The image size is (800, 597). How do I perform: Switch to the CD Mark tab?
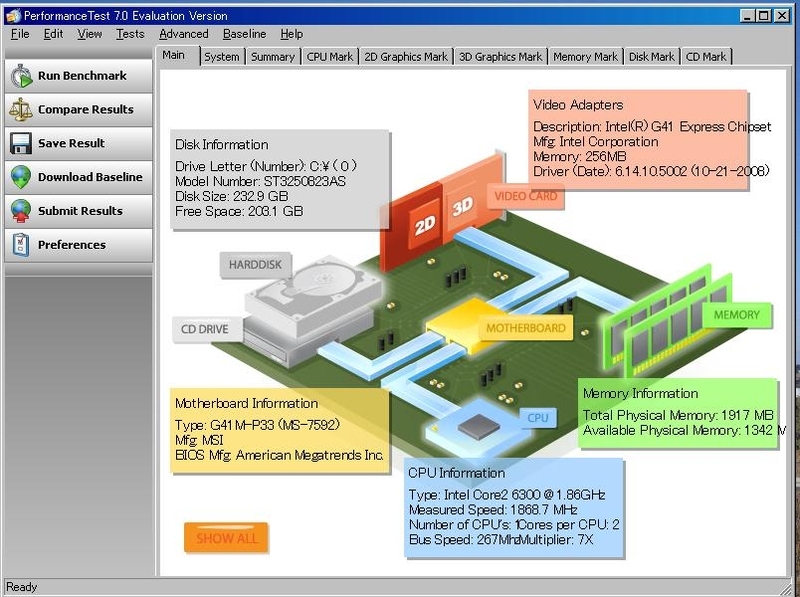[x=706, y=57]
